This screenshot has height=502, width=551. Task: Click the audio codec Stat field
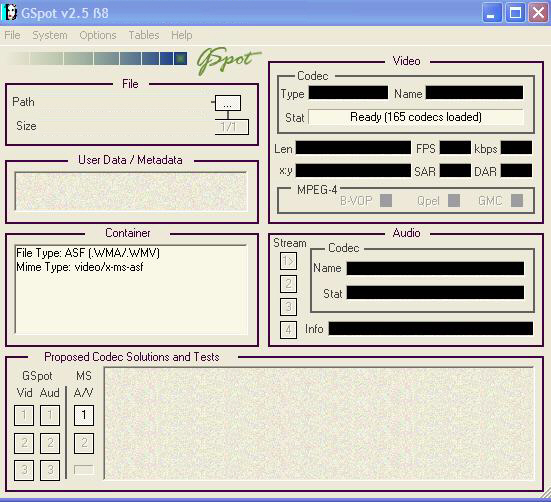point(435,292)
